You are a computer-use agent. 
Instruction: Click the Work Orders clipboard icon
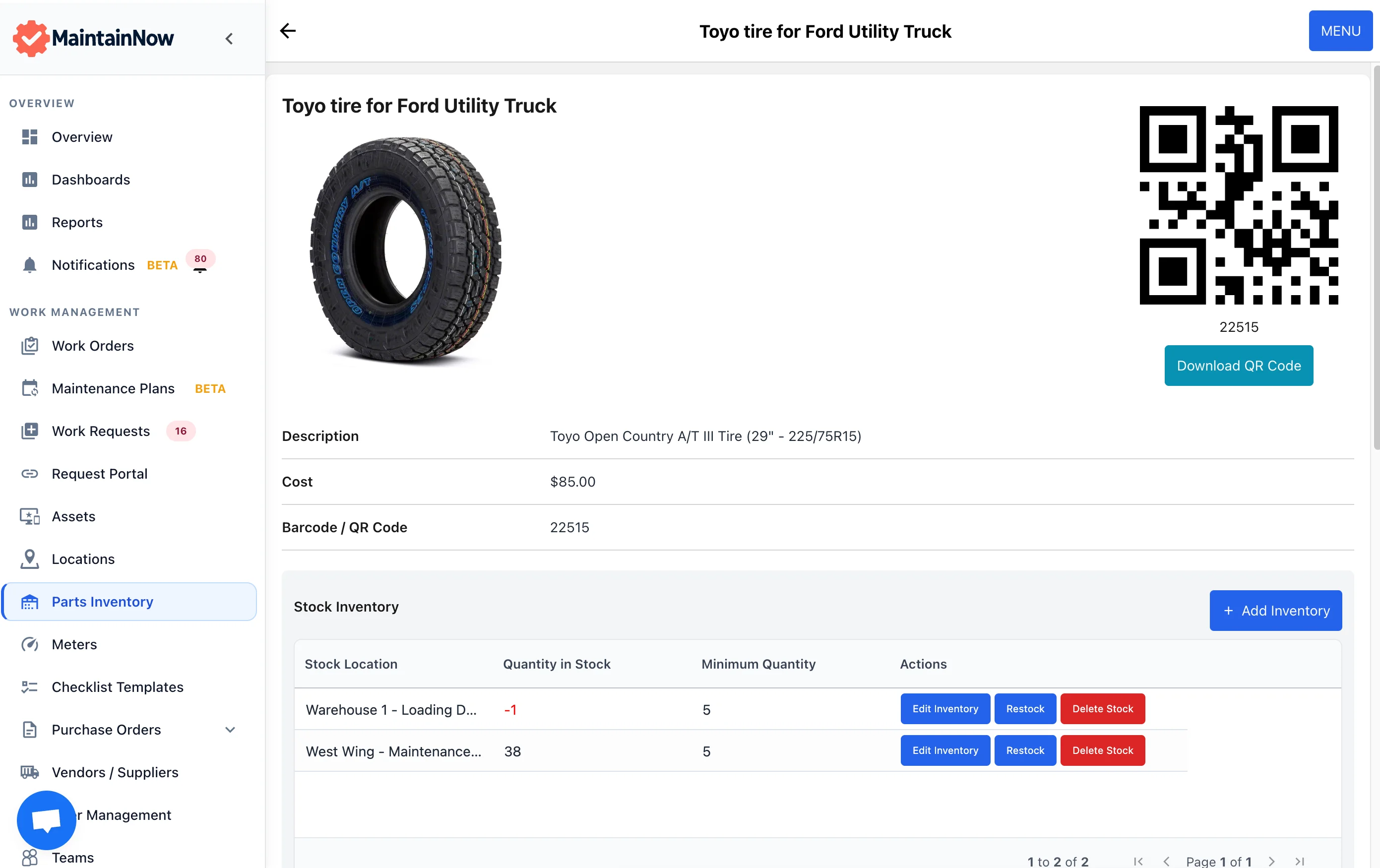tap(29, 346)
